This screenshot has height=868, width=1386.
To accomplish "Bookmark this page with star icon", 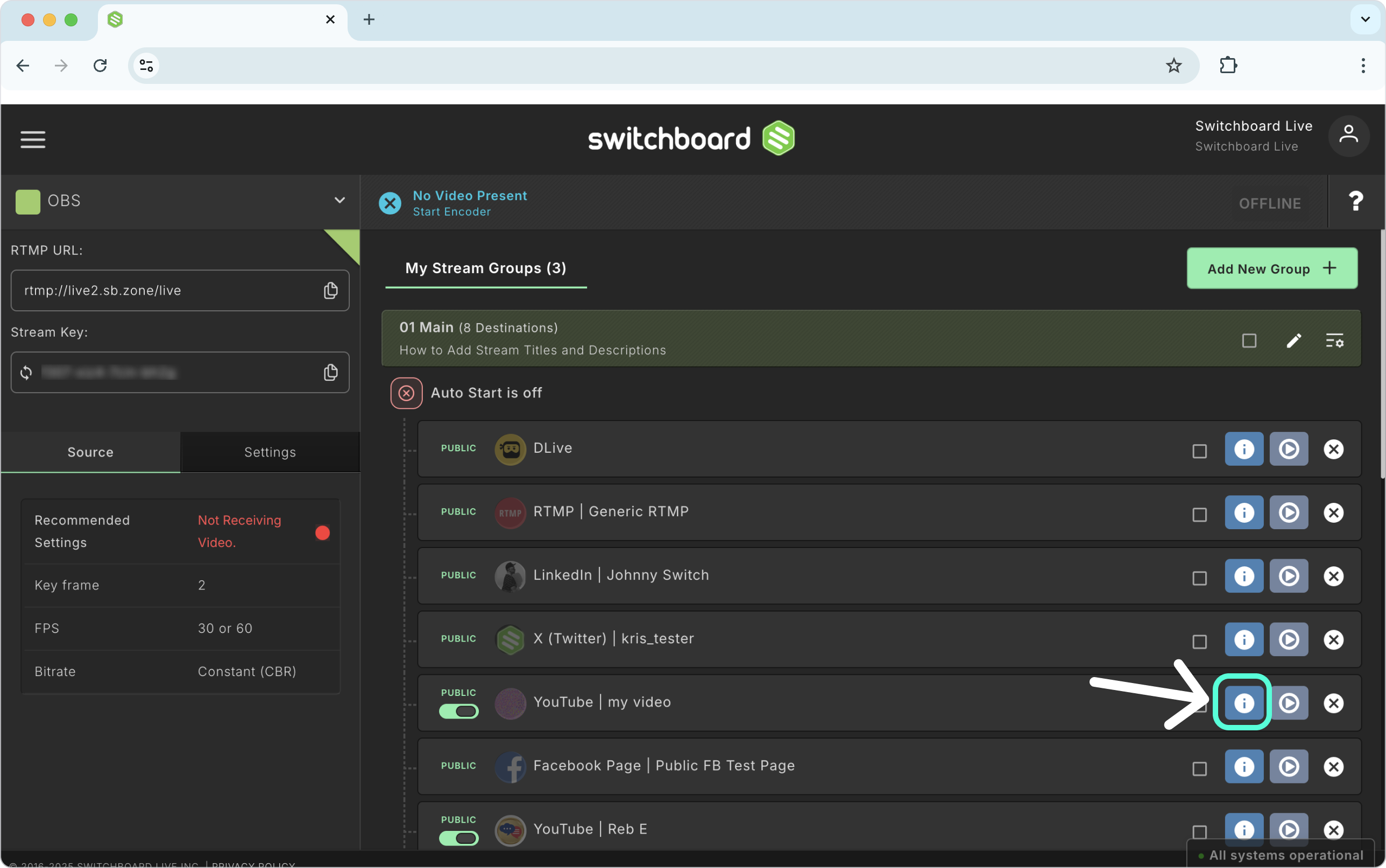I will pos(1173,66).
